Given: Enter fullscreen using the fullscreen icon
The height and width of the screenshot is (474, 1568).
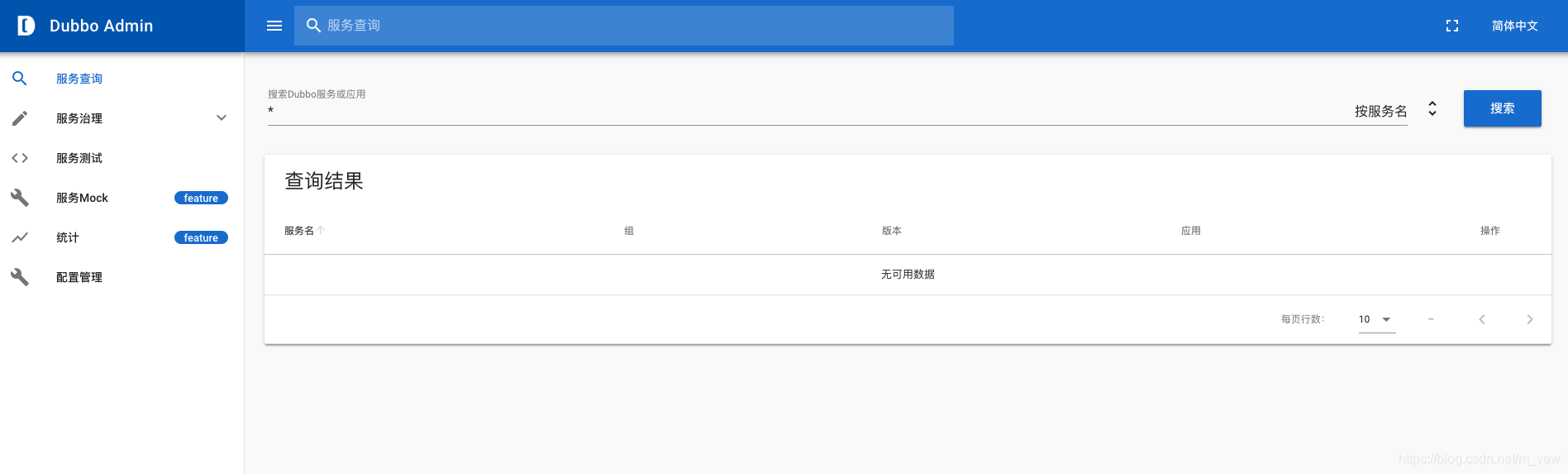Looking at the screenshot, I should click(x=1451, y=26).
